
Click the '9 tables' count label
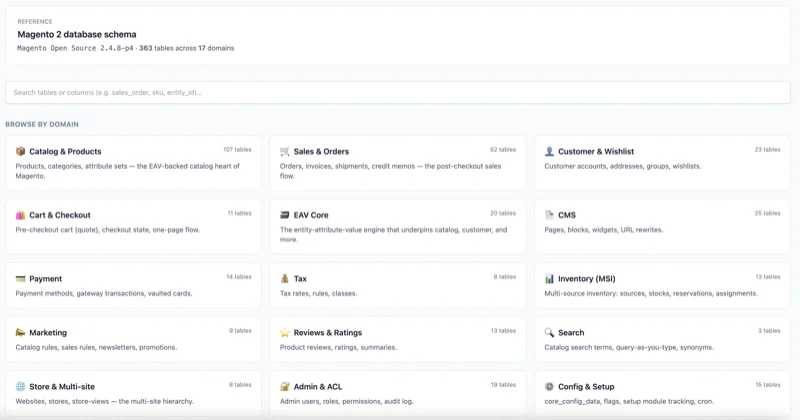pyautogui.click(x=240, y=331)
